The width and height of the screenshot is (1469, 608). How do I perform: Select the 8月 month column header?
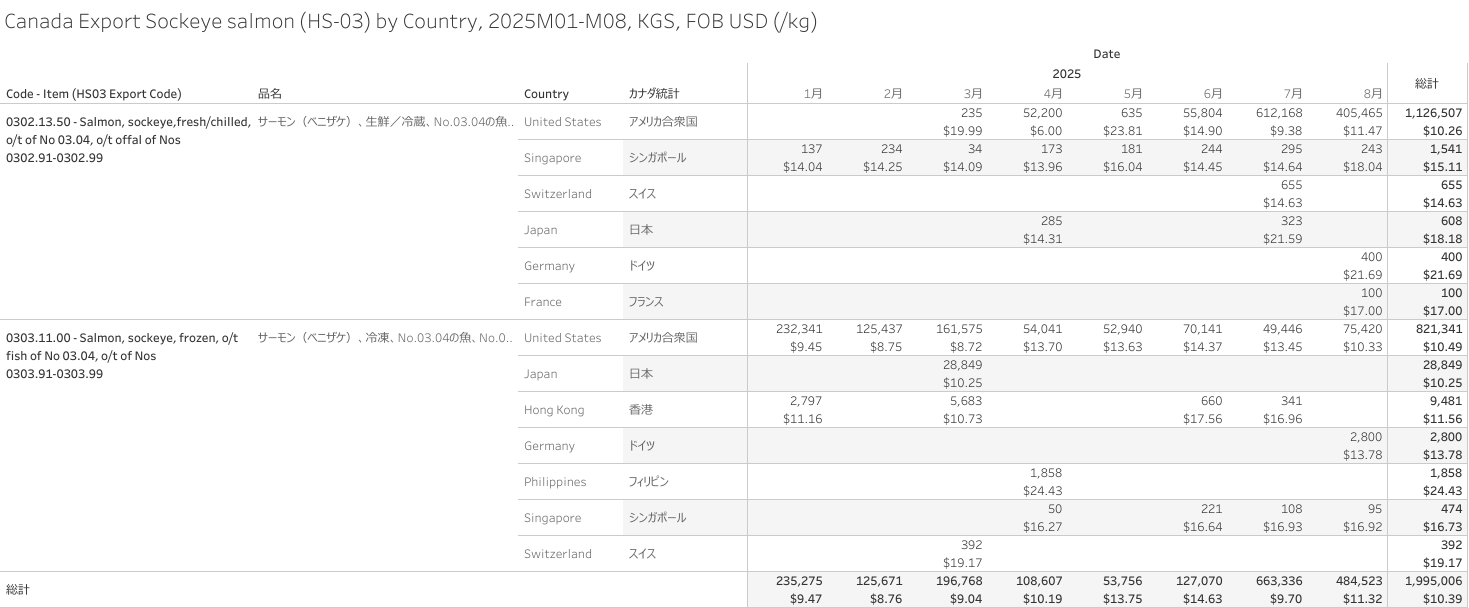[1373, 94]
